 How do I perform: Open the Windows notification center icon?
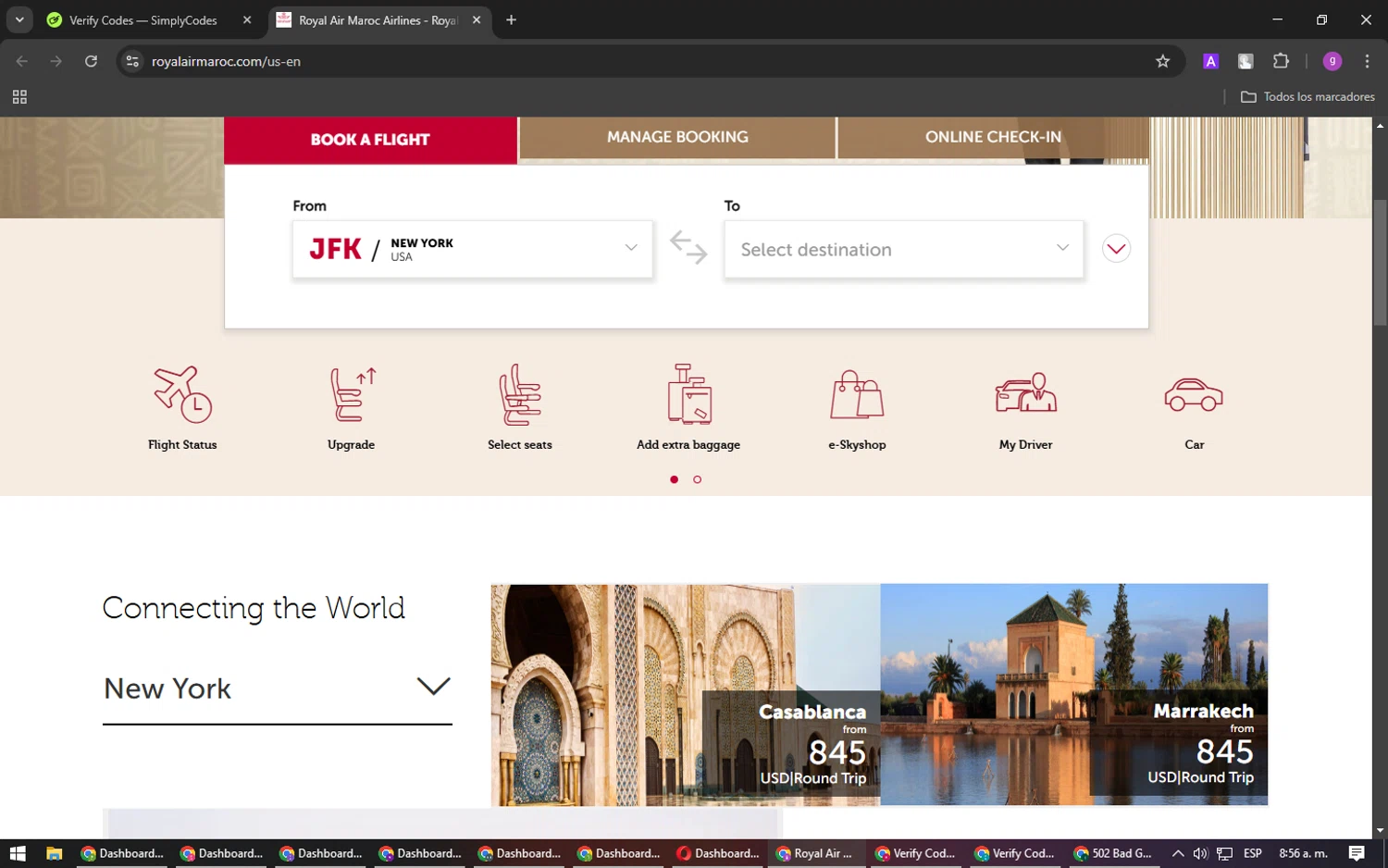(1357, 853)
